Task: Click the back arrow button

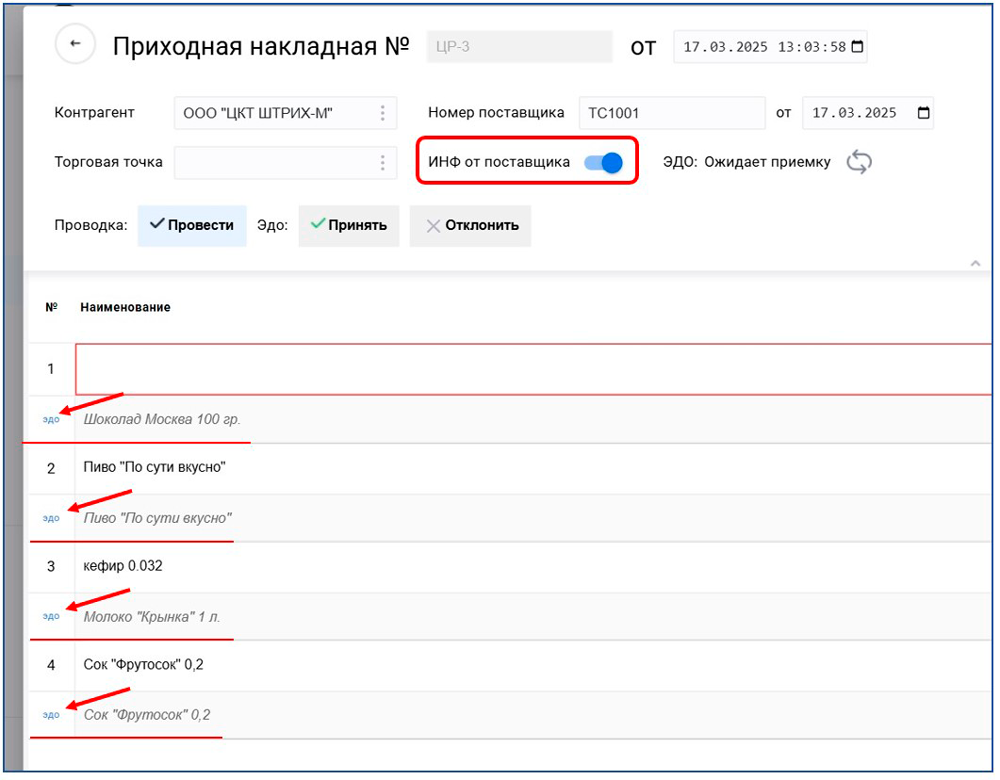Action: (76, 44)
